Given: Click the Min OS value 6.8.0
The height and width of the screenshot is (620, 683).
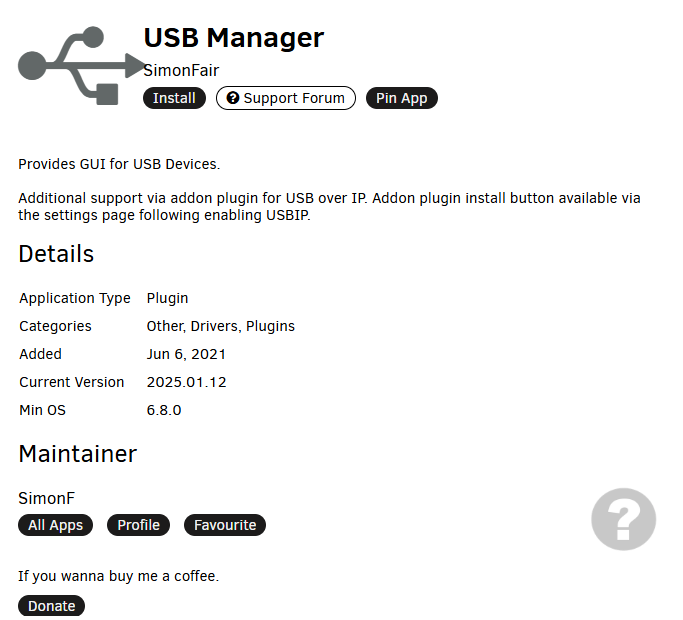Looking at the screenshot, I should (x=164, y=410).
